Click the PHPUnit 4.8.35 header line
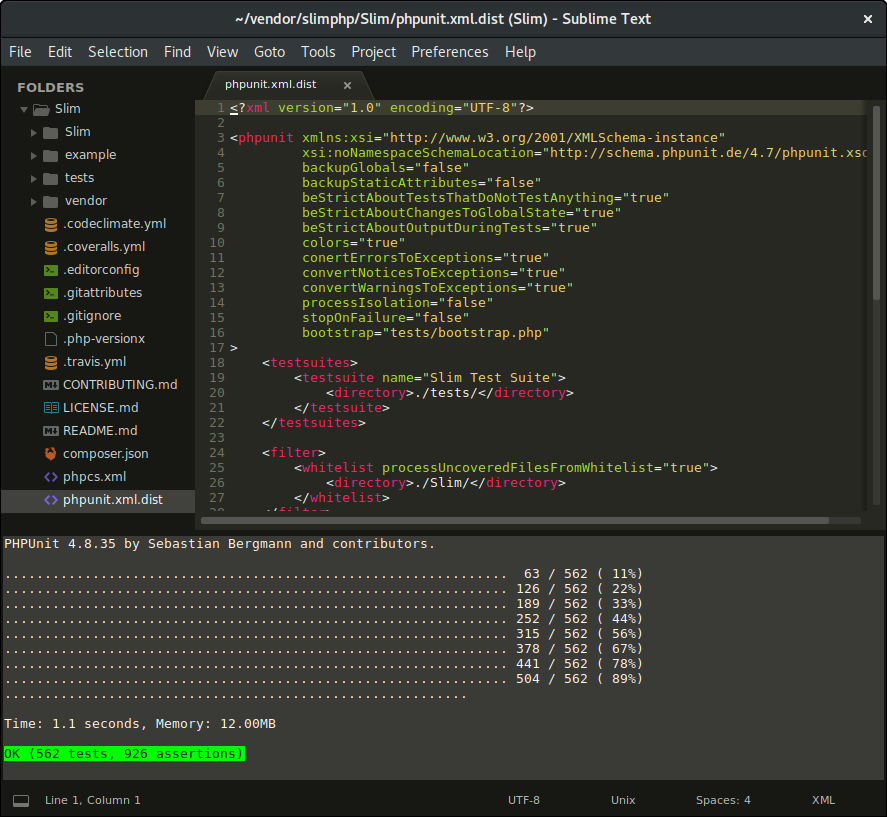The height and width of the screenshot is (817, 887). tap(219, 544)
